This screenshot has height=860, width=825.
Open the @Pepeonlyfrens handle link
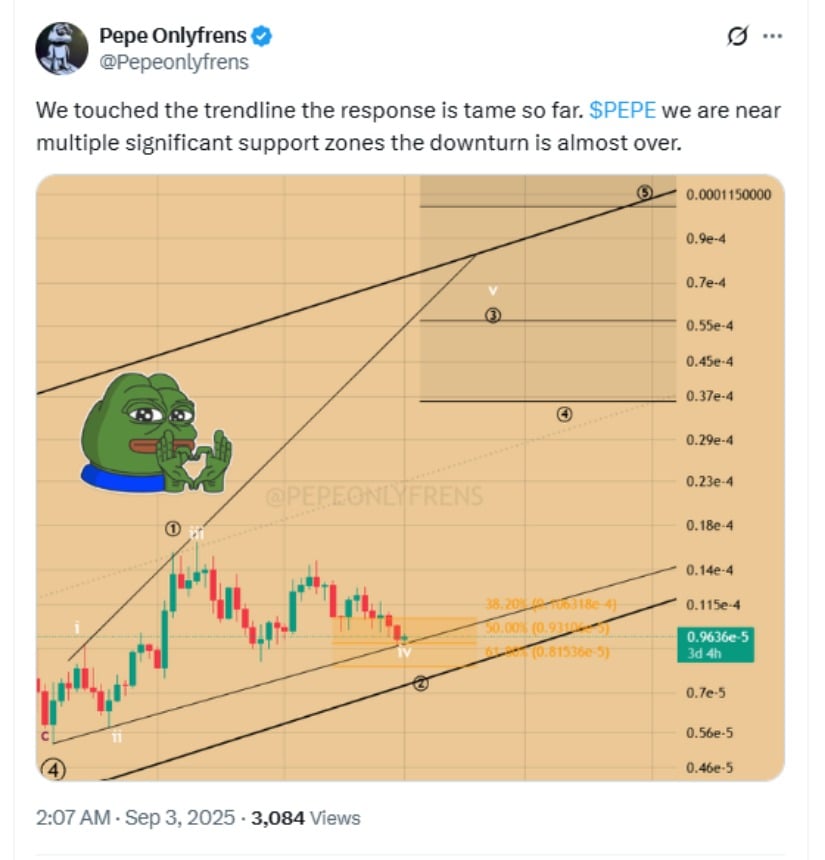tap(174, 62)
